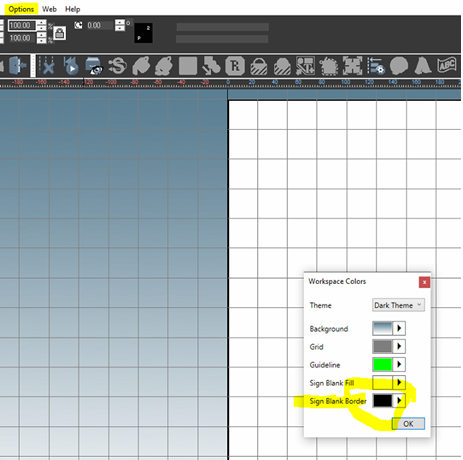
Task: Click the dashed-lines X cut icon
Action: (47, 65)
